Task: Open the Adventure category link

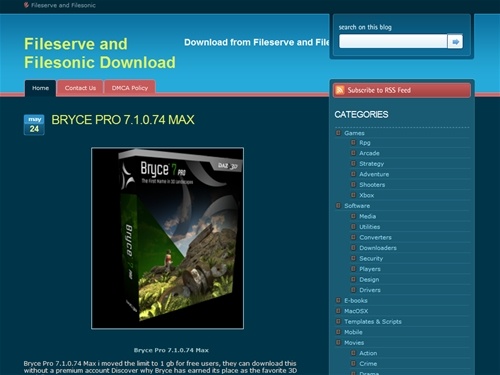Action: point(374,174)
